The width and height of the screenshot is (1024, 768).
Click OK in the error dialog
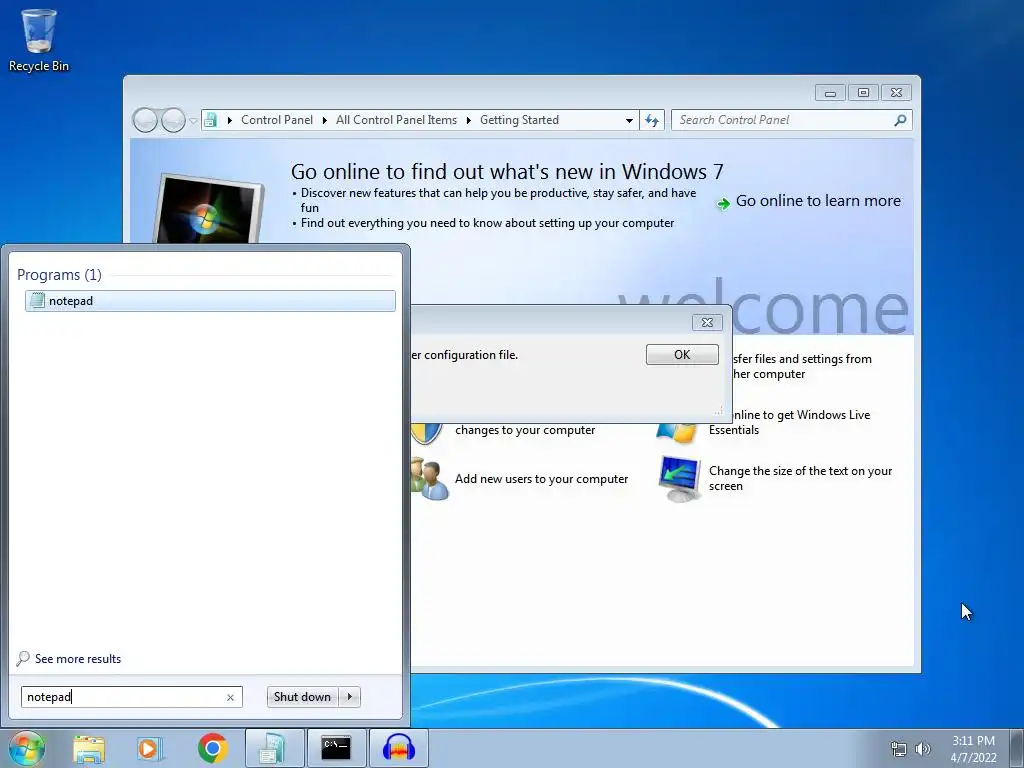click(682, 355)
